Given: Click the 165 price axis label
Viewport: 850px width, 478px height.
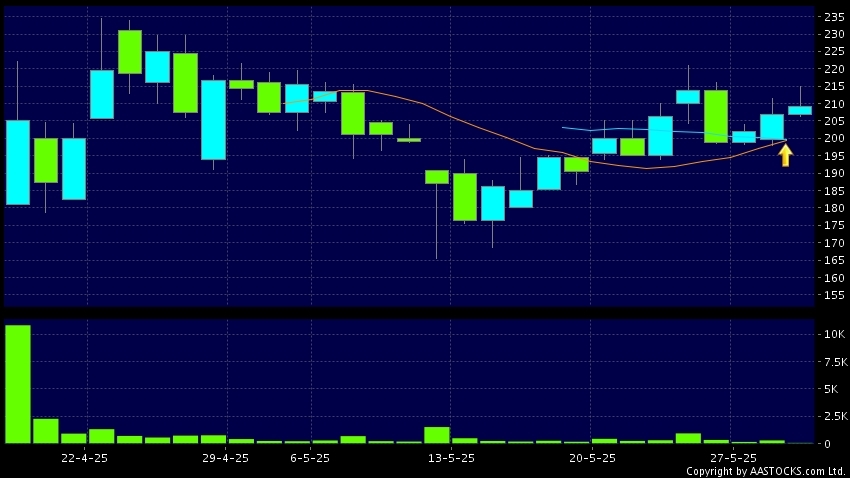Looking at the screenshot, I should click(x=834, y=260).
